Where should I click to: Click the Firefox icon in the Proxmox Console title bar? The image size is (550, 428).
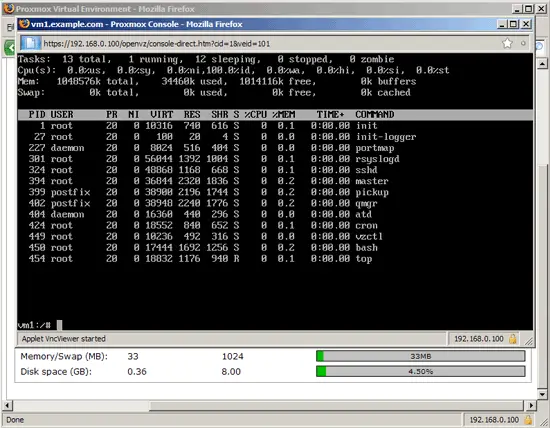[x=24, y=24]
